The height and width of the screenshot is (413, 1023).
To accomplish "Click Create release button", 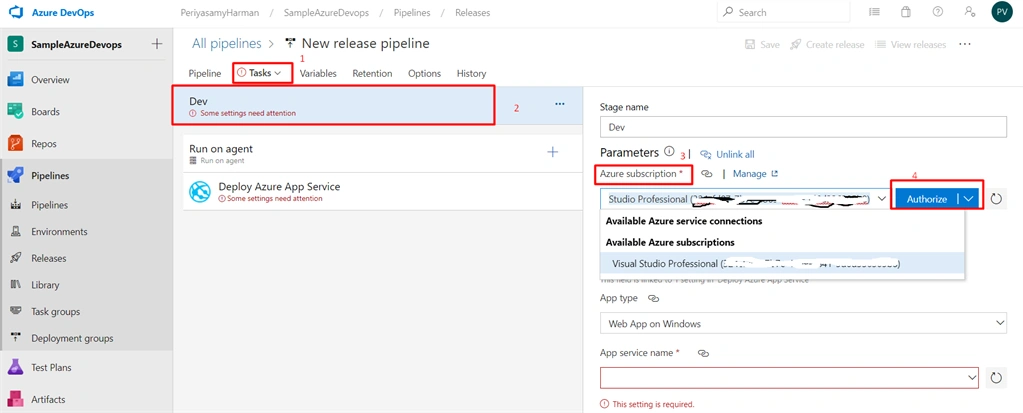I will point(827,44).
